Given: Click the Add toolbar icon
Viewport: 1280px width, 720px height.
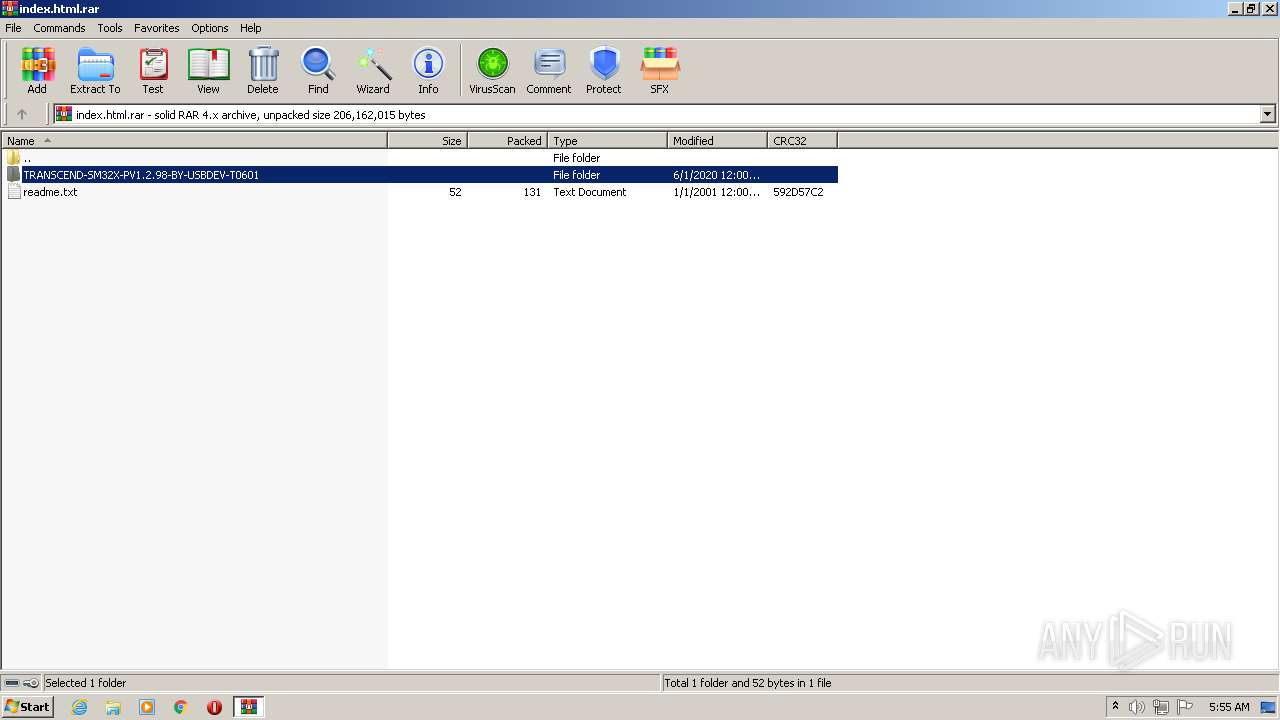Looking at the screenshot, I should click(37, 70).
